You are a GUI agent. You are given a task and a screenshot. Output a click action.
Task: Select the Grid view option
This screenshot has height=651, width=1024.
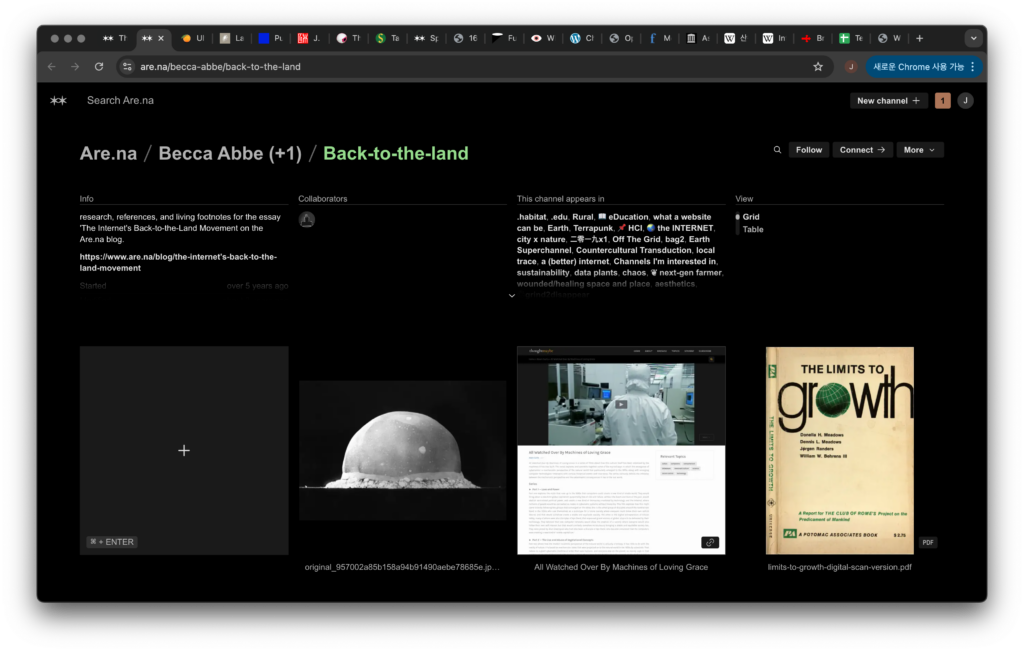(x=750, y=217)
